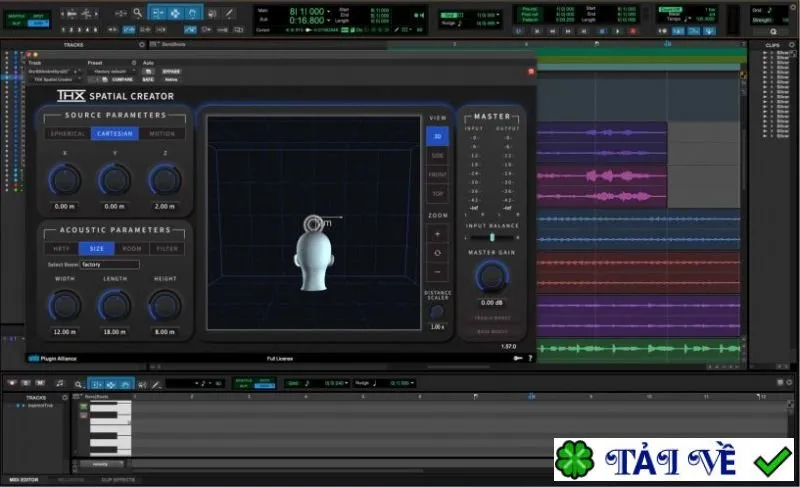800x487 pixels.
Task: Open the Tracks list options icon in edit window
Action: coord(142,45)
